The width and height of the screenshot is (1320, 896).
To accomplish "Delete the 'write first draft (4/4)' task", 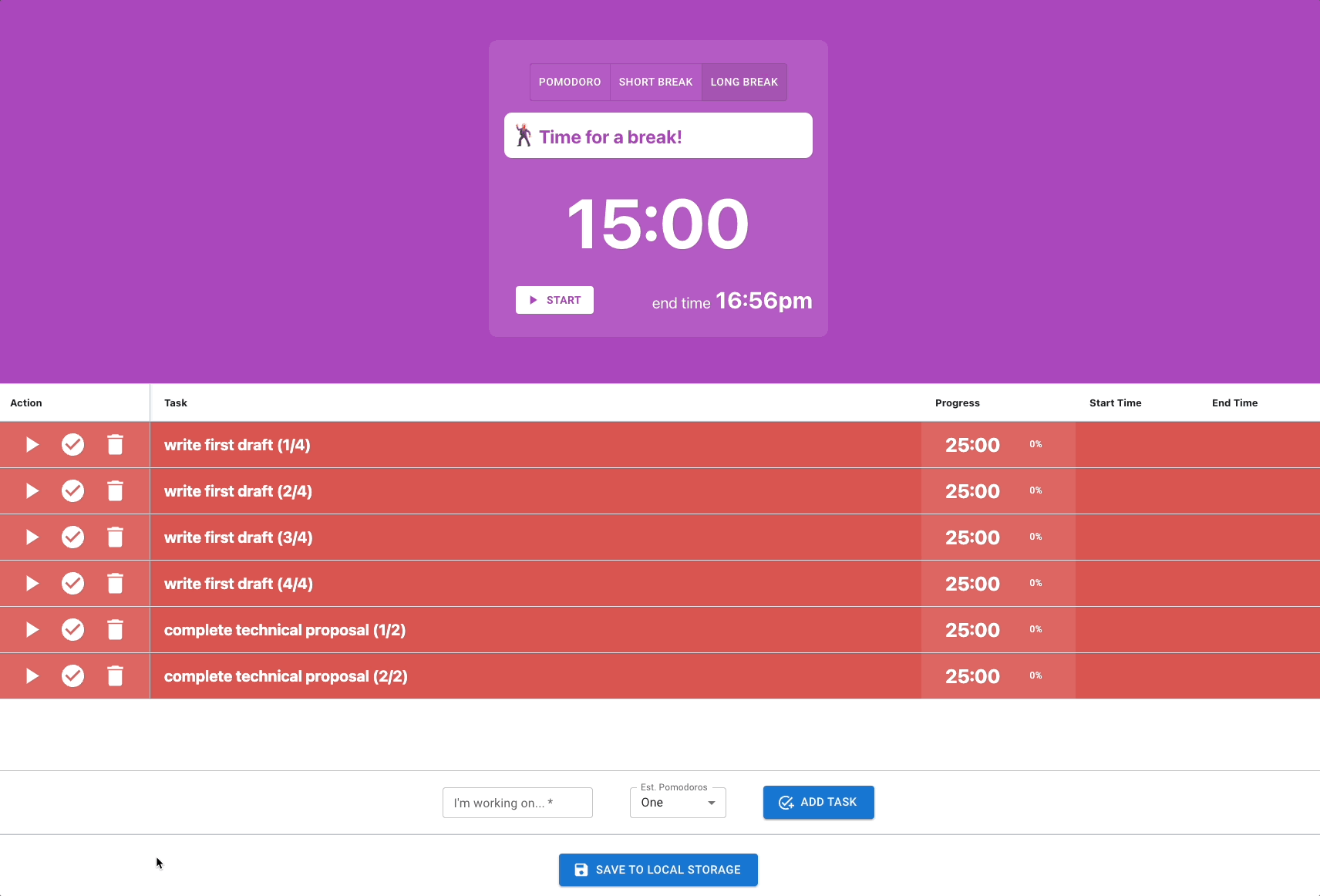I will pos(115,584).
